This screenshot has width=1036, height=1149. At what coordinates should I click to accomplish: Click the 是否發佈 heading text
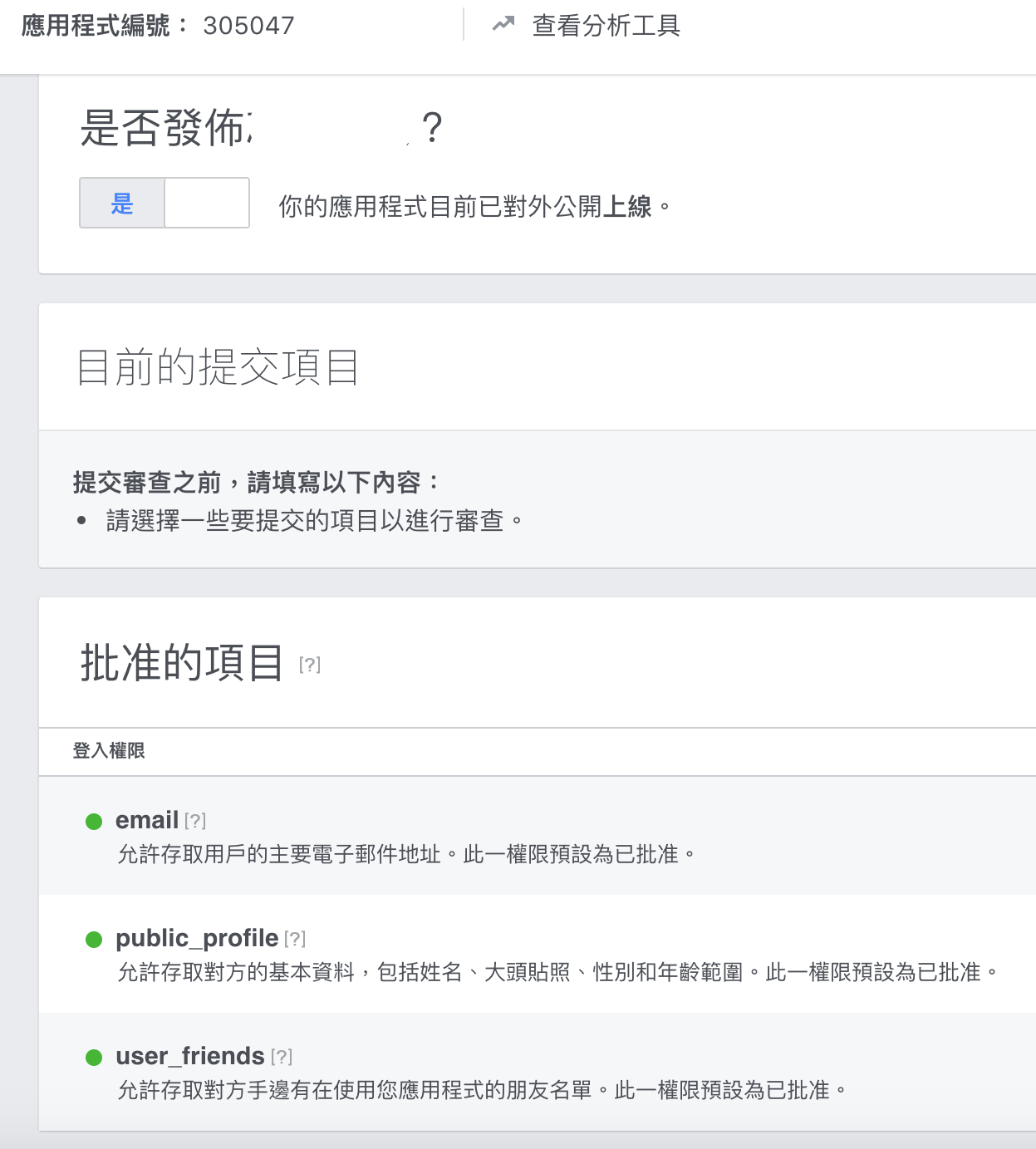166,129
